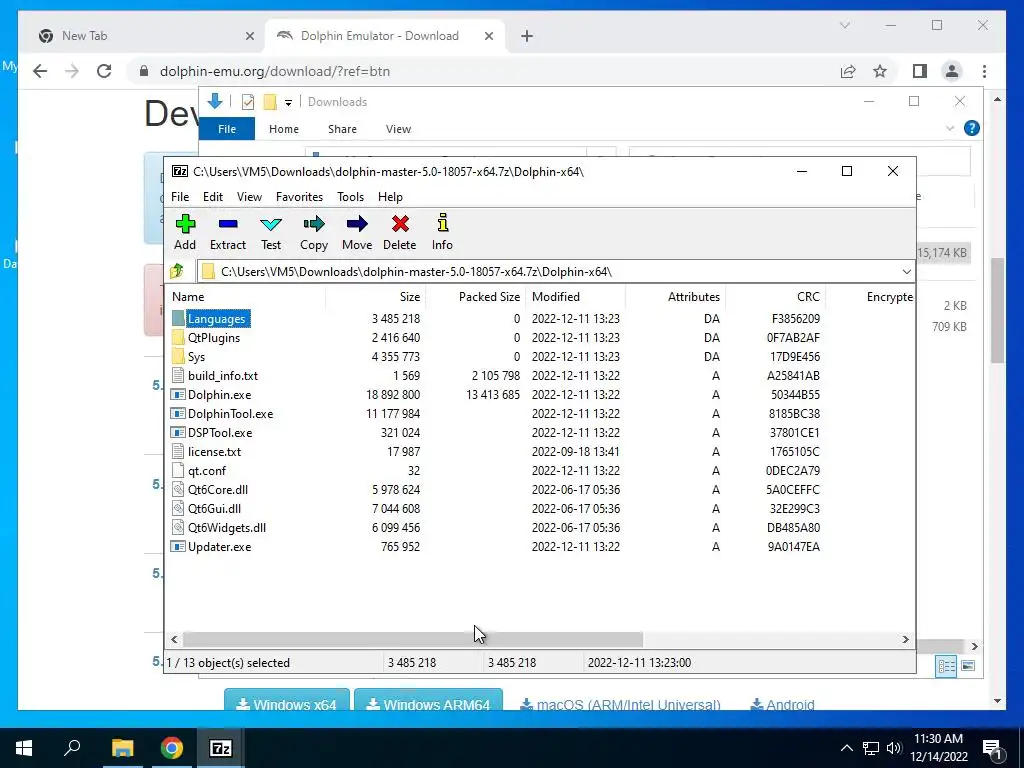Image resolution: width=1024 pixels, height=768 pixels.
Task: Open Explorer quick access toolbar dropdown
Action: pyautogui.click(x=288, y=103)
